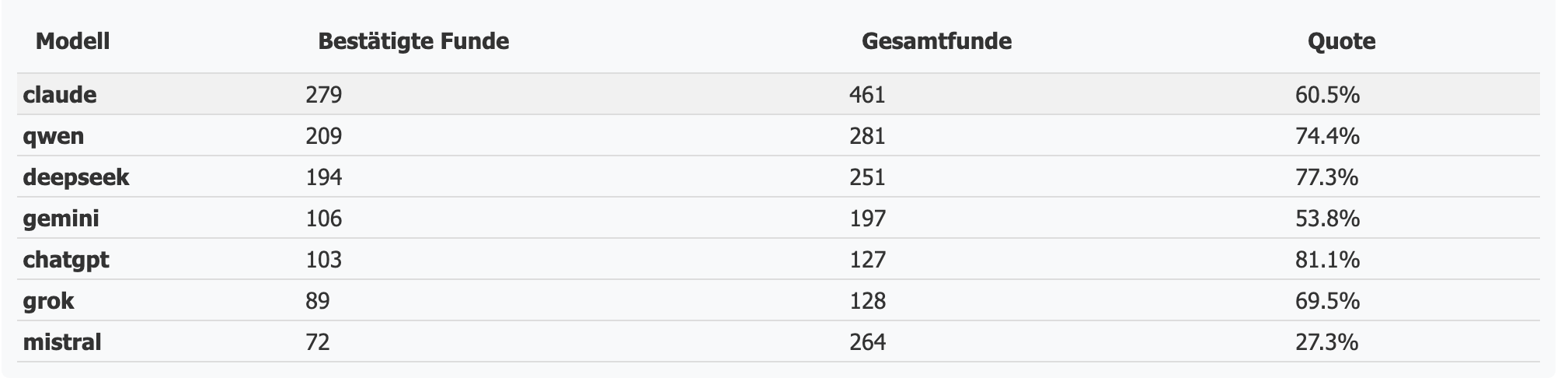This screenshot has height=378, width=1568.
Task: Select the chatgpt row name
Action: pos(66,260)
